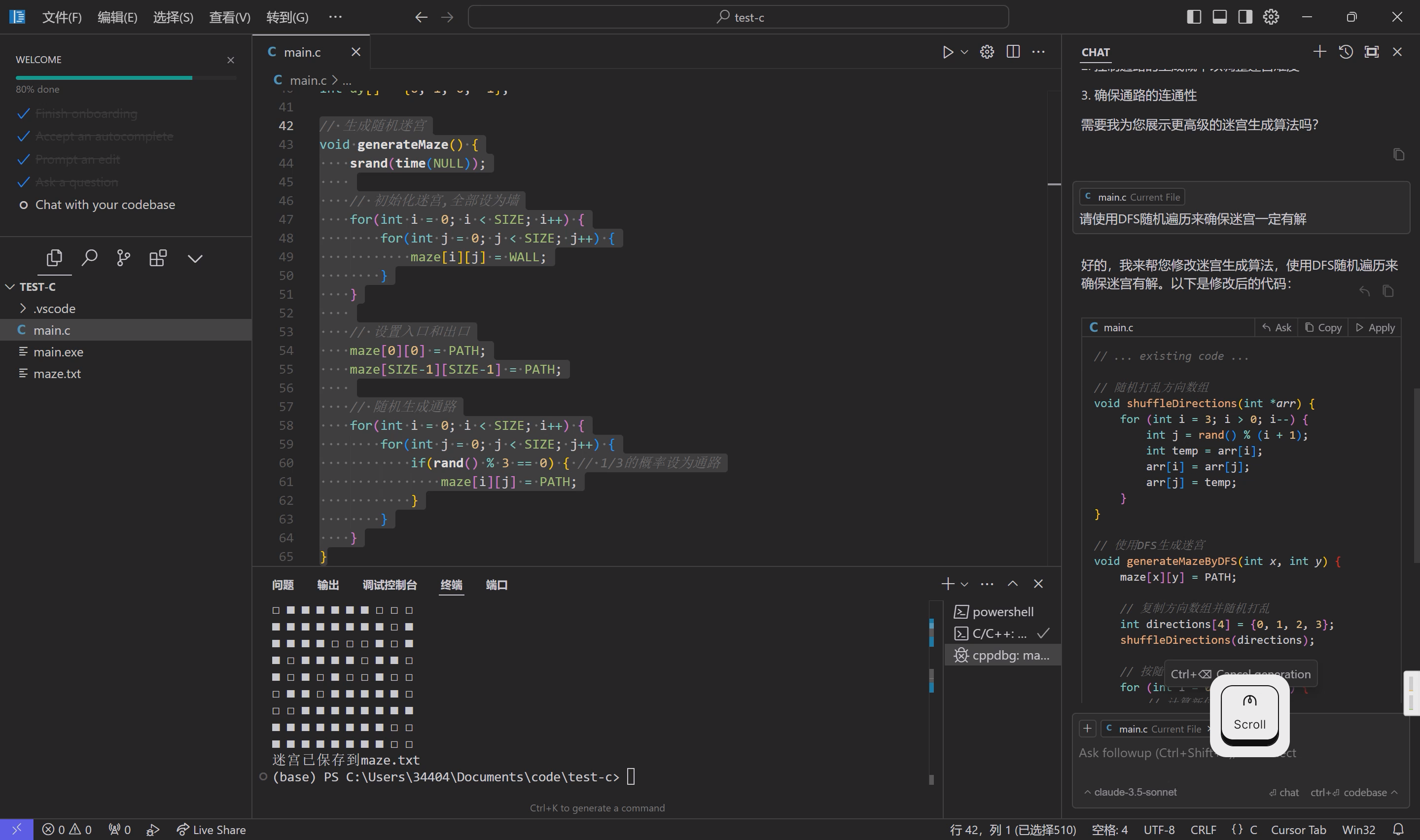Open settings gear in title bar
Viewport: 1420px width, 840px height.
point(1271,17)
